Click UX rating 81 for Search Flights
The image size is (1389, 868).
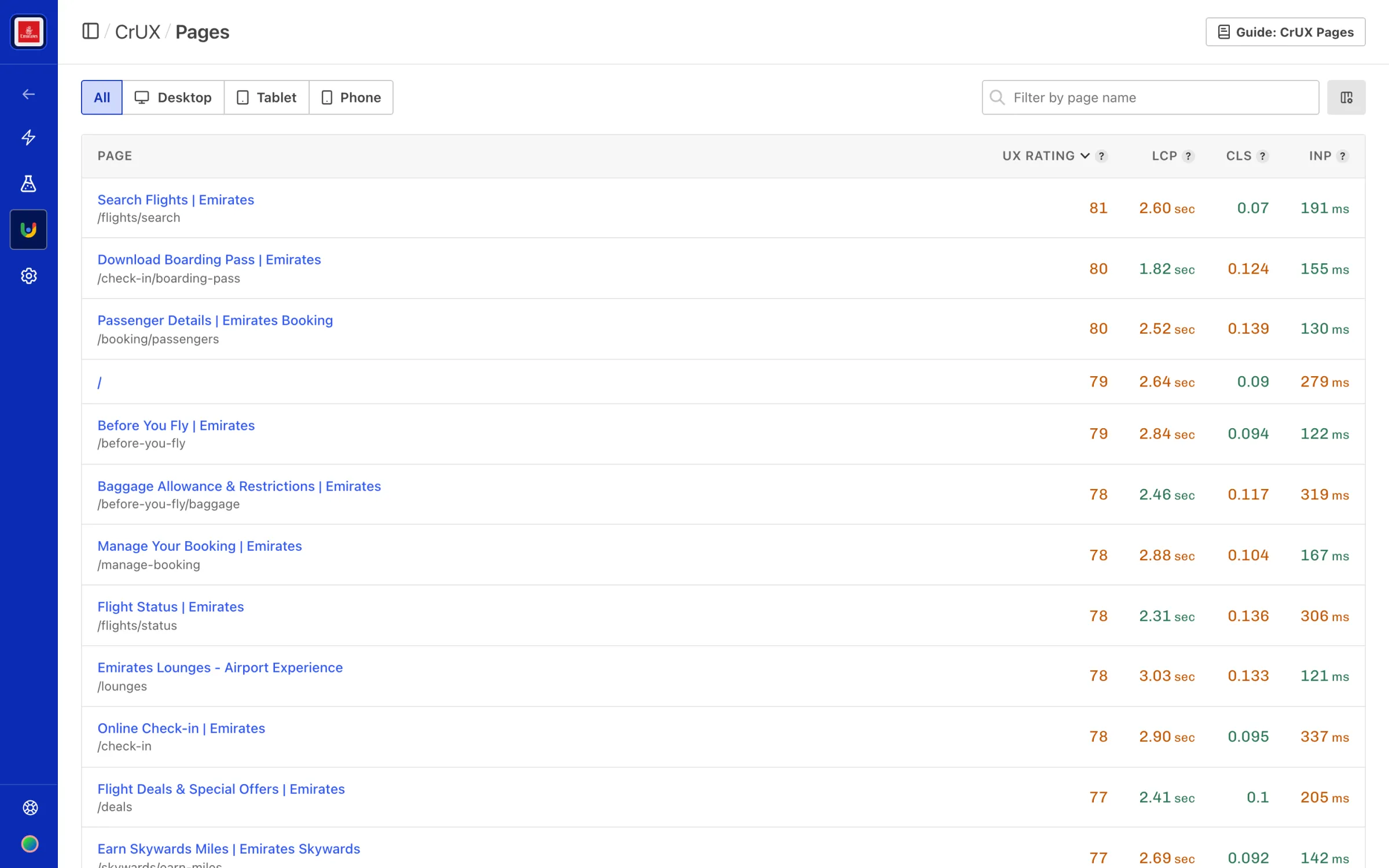(1098, 208)
